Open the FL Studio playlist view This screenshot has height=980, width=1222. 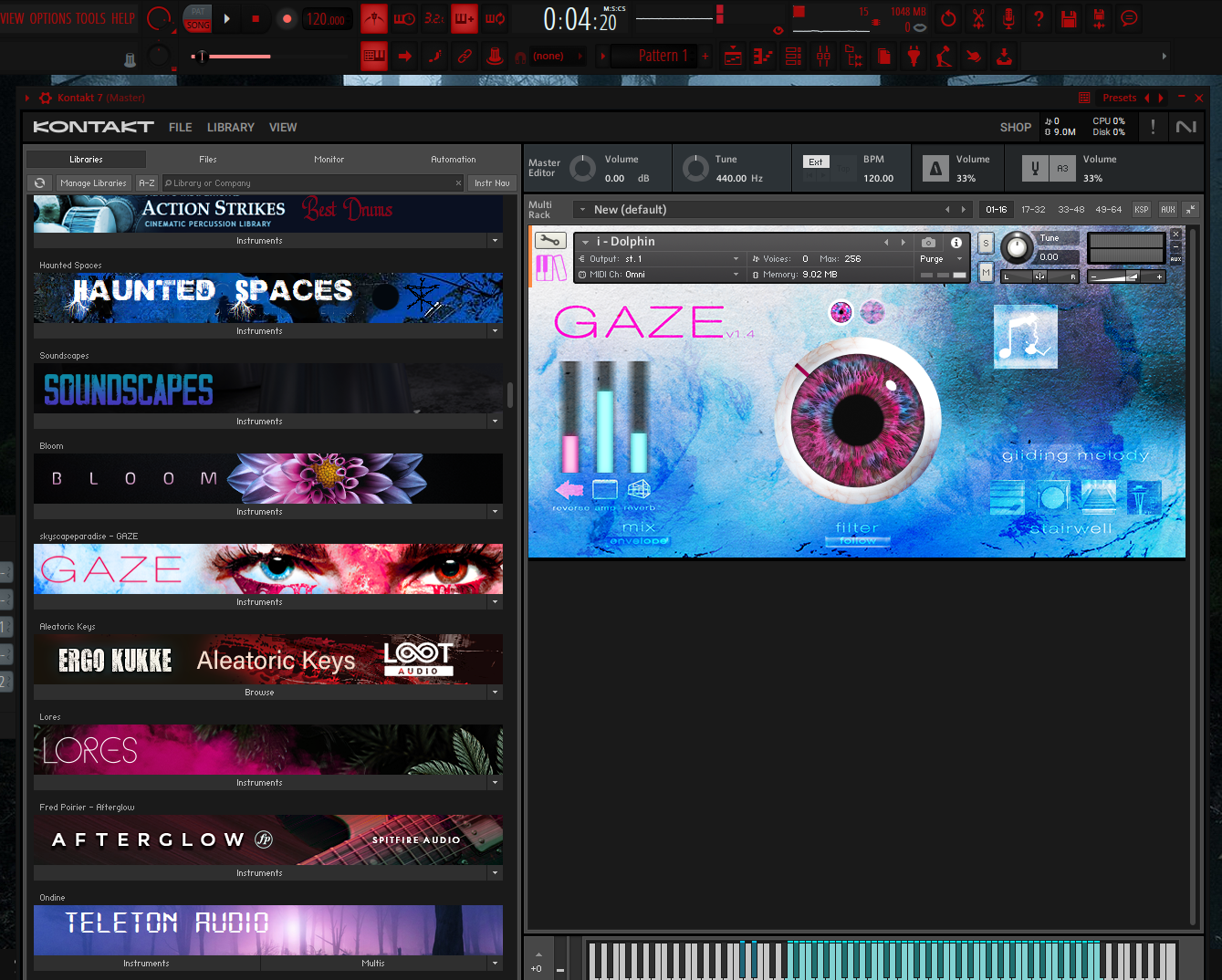pos(733,57)
